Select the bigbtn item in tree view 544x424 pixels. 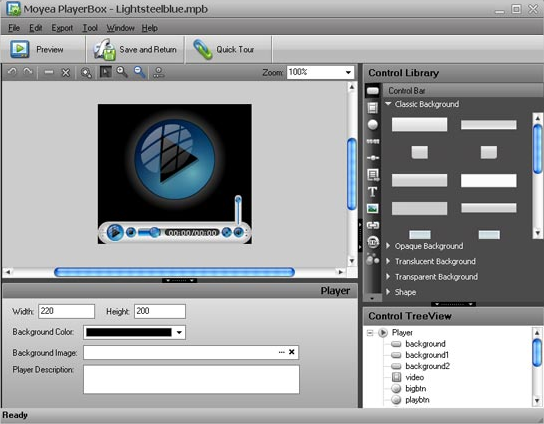[x=416, y=389]
